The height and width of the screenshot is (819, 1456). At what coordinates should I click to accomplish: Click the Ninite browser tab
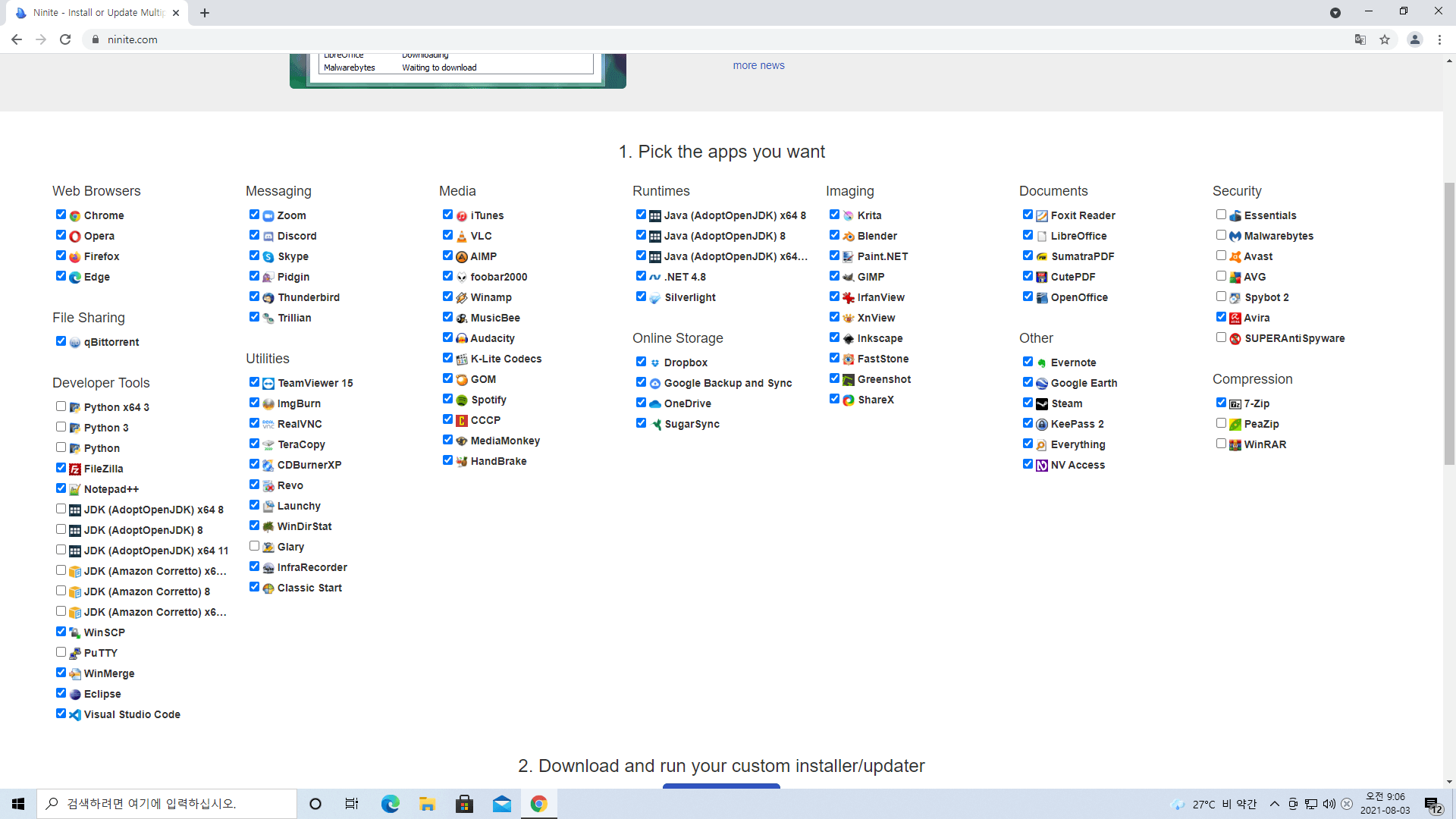point(97,13)
